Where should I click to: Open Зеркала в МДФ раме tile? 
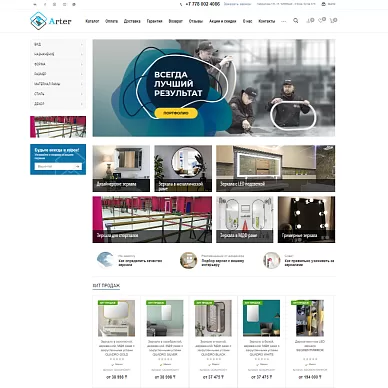coord(244,219)
